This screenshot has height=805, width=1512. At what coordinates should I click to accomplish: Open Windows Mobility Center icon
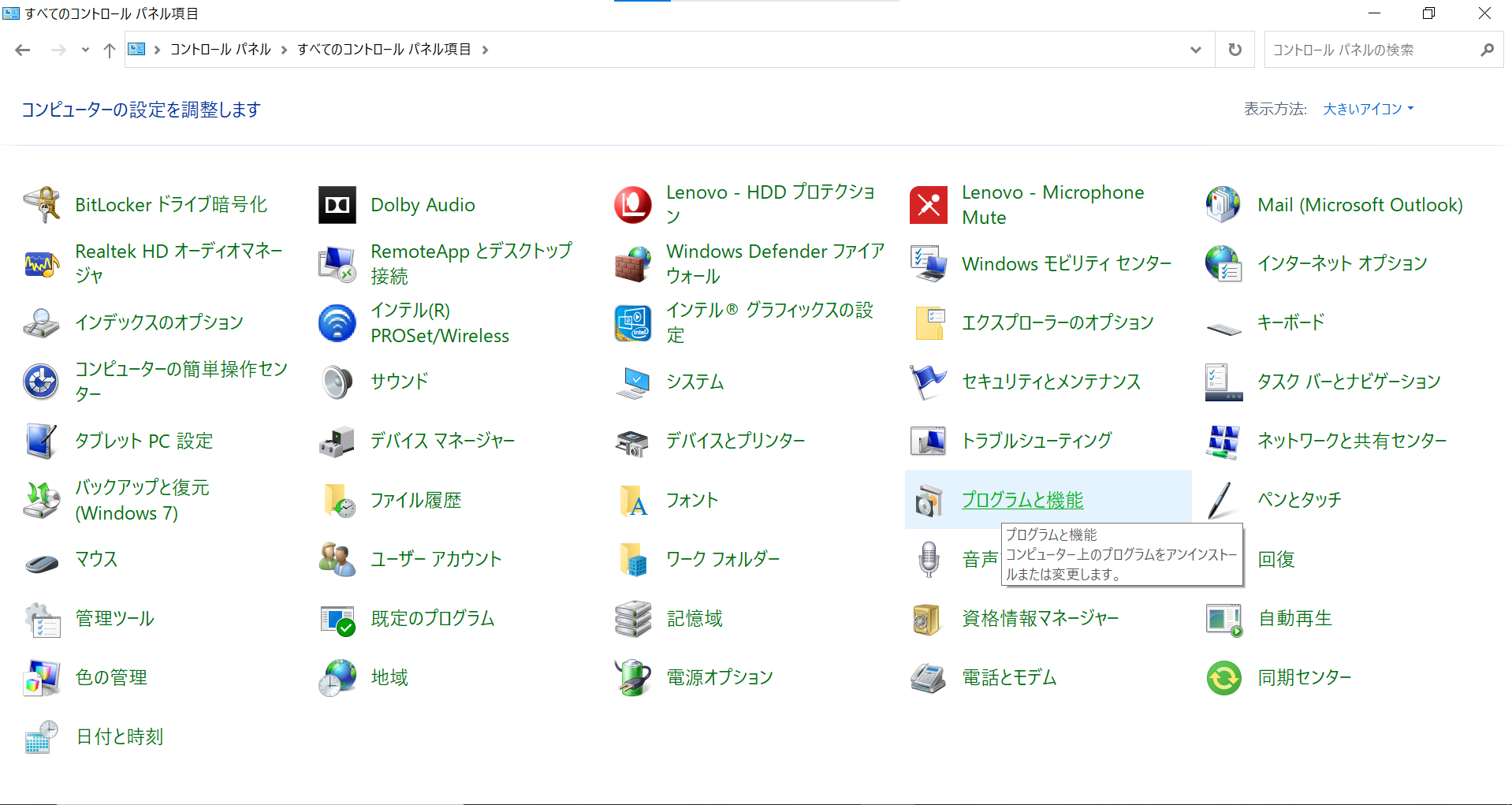tap(929, 264)
